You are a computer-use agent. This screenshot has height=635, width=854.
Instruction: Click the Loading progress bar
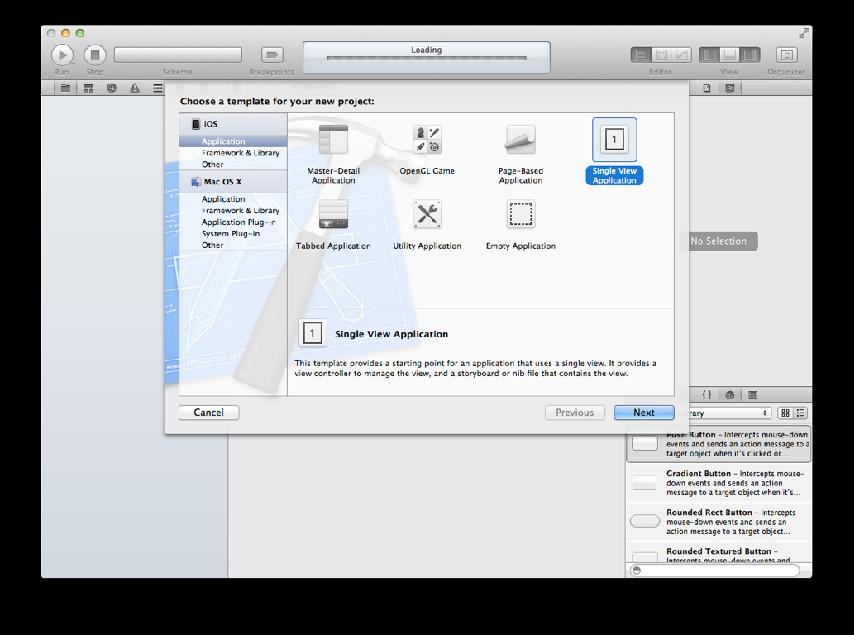click(x=426, y=57)
